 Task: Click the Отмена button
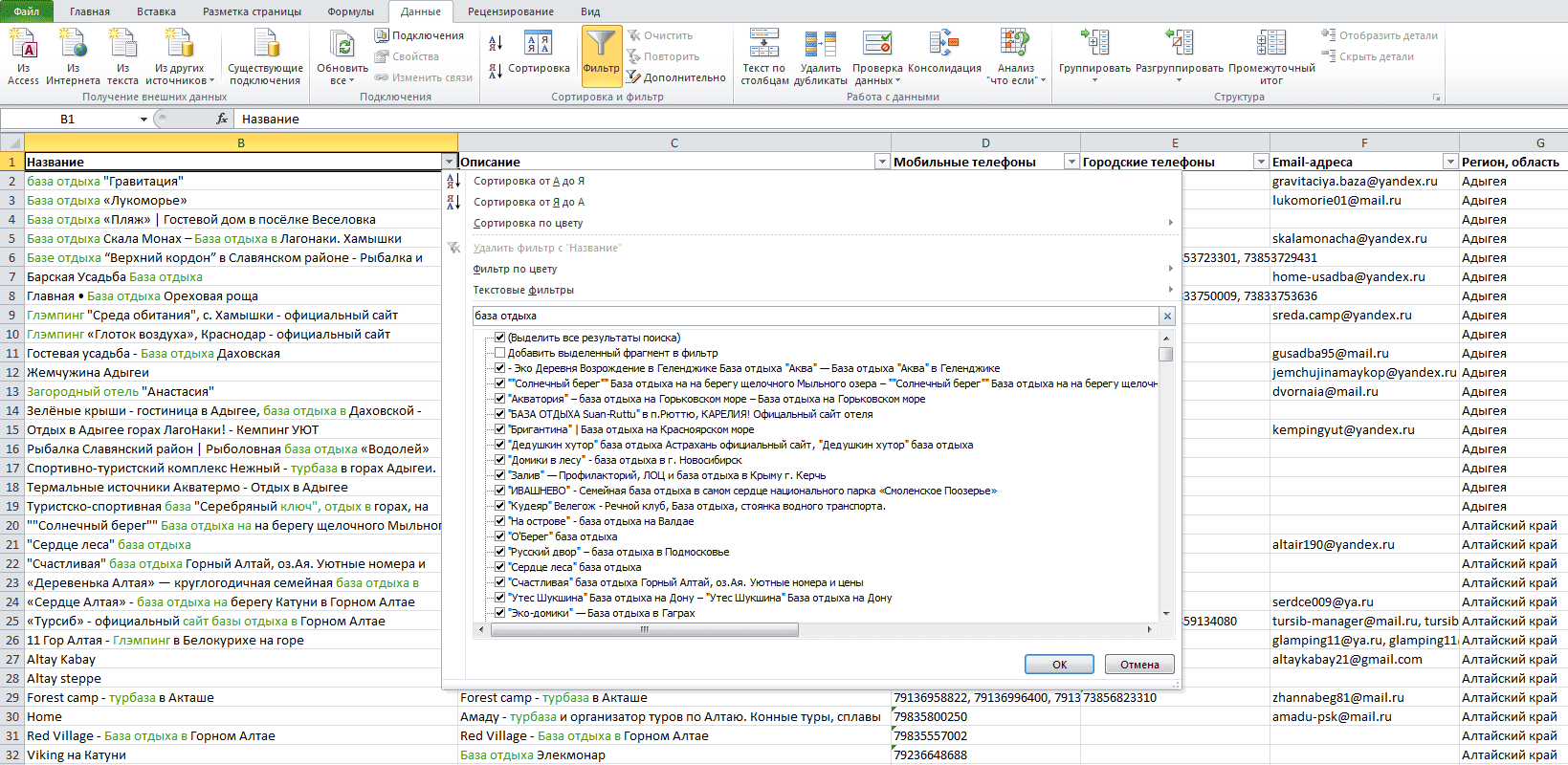pos(1139,665)
